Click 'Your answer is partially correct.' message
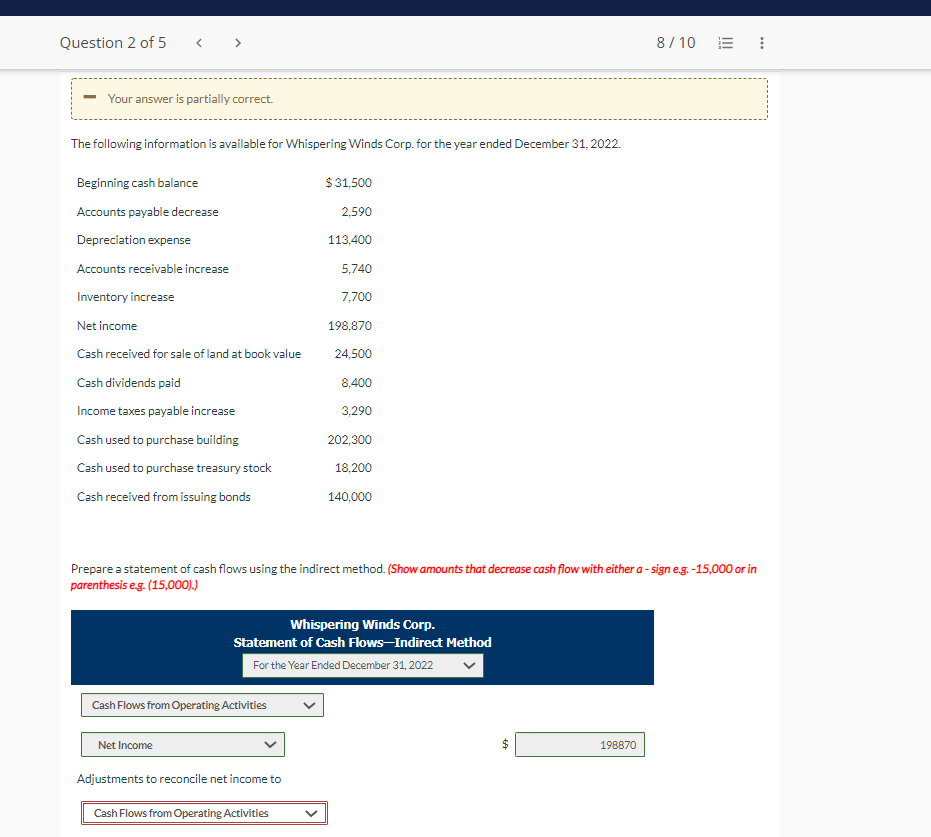 click(190, 99)
